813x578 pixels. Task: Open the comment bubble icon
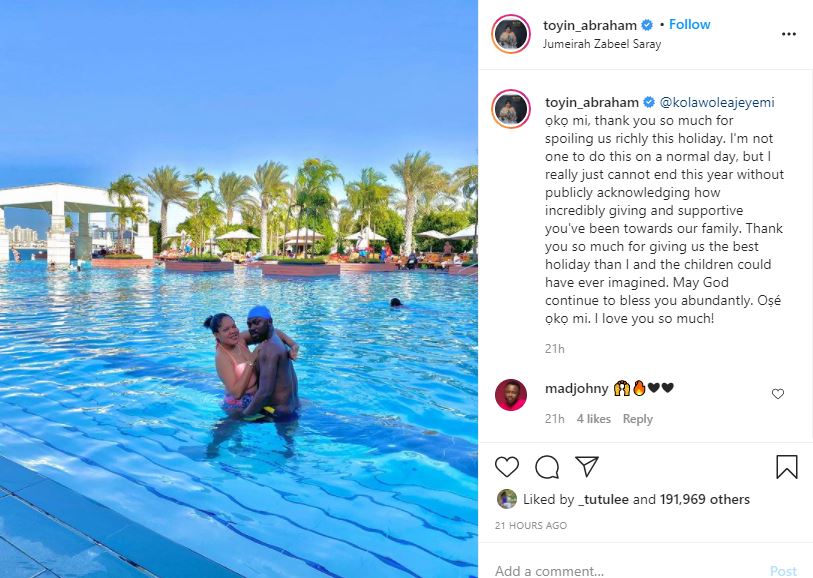click(547, 467)
